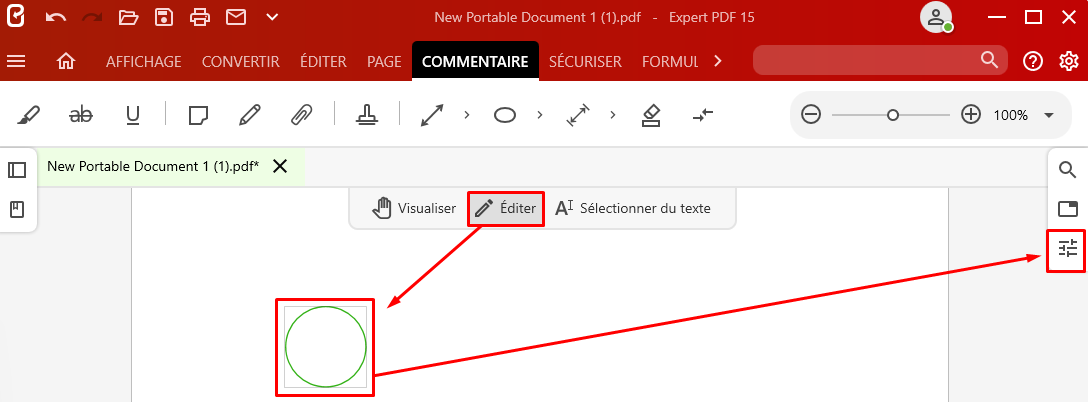Screen dimensions: 1088x402
Task: Show more ribbon tabs with right chevron
Action: tap(718, 61)
